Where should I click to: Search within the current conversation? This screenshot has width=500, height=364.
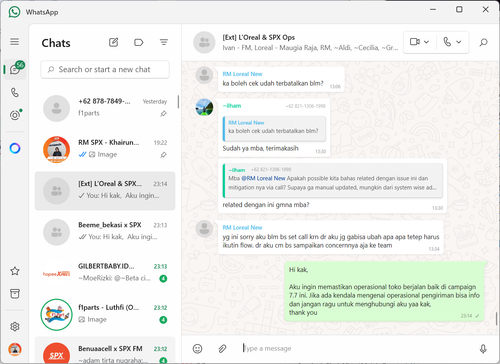pos(483,42)
